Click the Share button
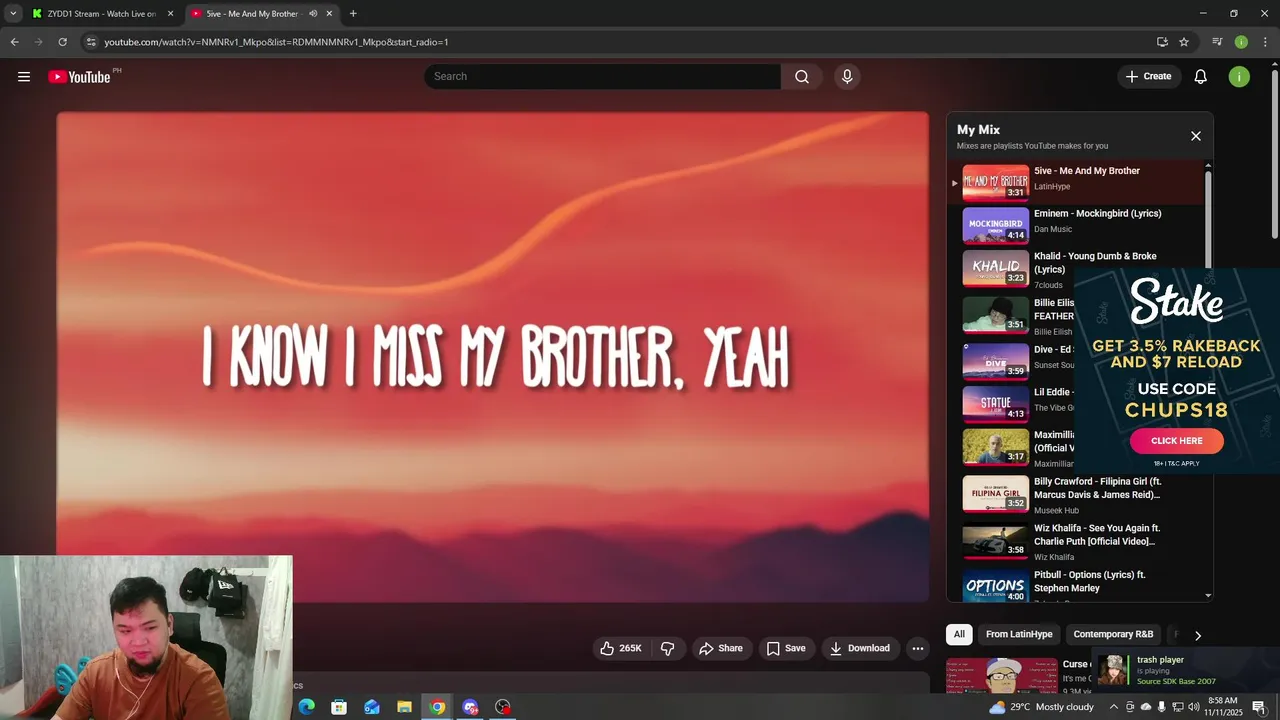 (721, 648)
